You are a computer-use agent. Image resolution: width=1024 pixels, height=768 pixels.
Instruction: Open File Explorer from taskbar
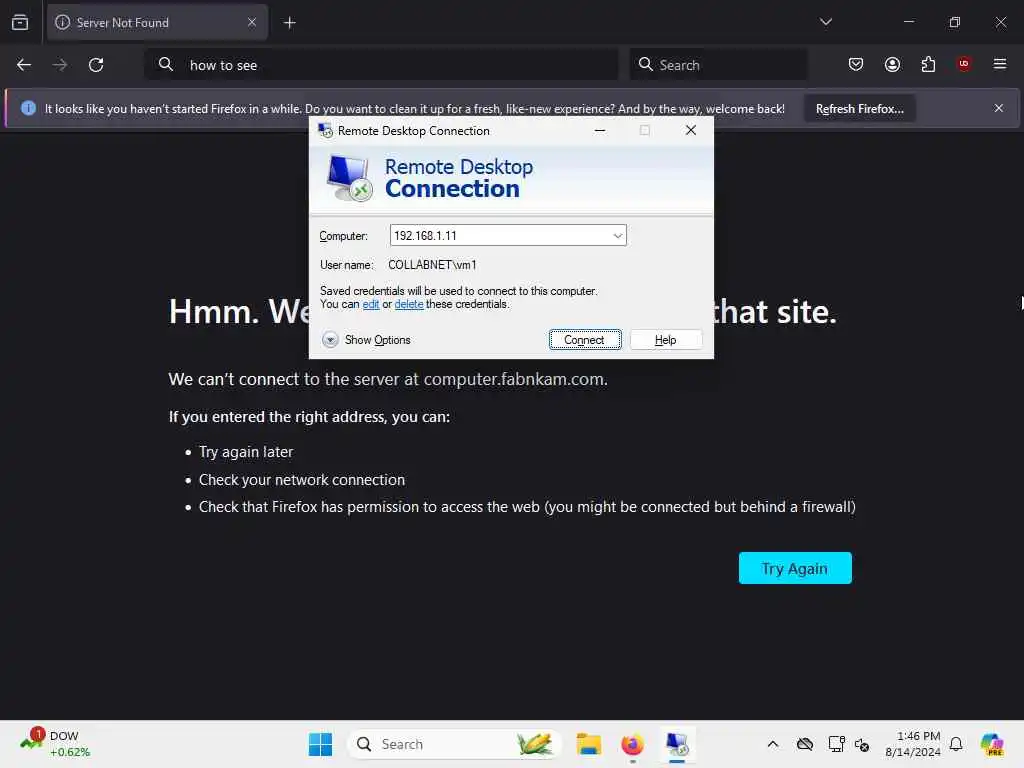point(588,744)
